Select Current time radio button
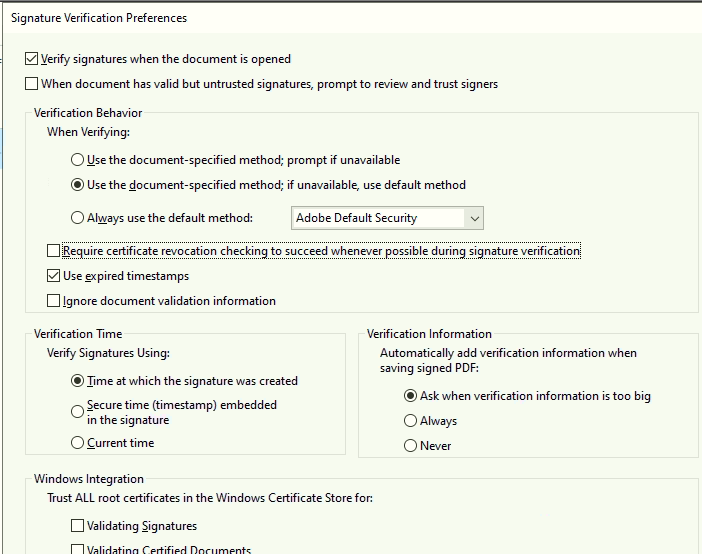This screenshot has width=702, height=554. tap(78, 443)
